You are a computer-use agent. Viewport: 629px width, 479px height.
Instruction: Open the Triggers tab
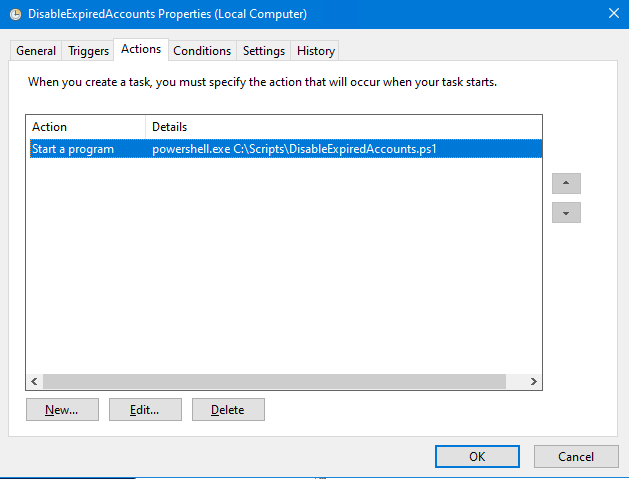click(89, 51)
